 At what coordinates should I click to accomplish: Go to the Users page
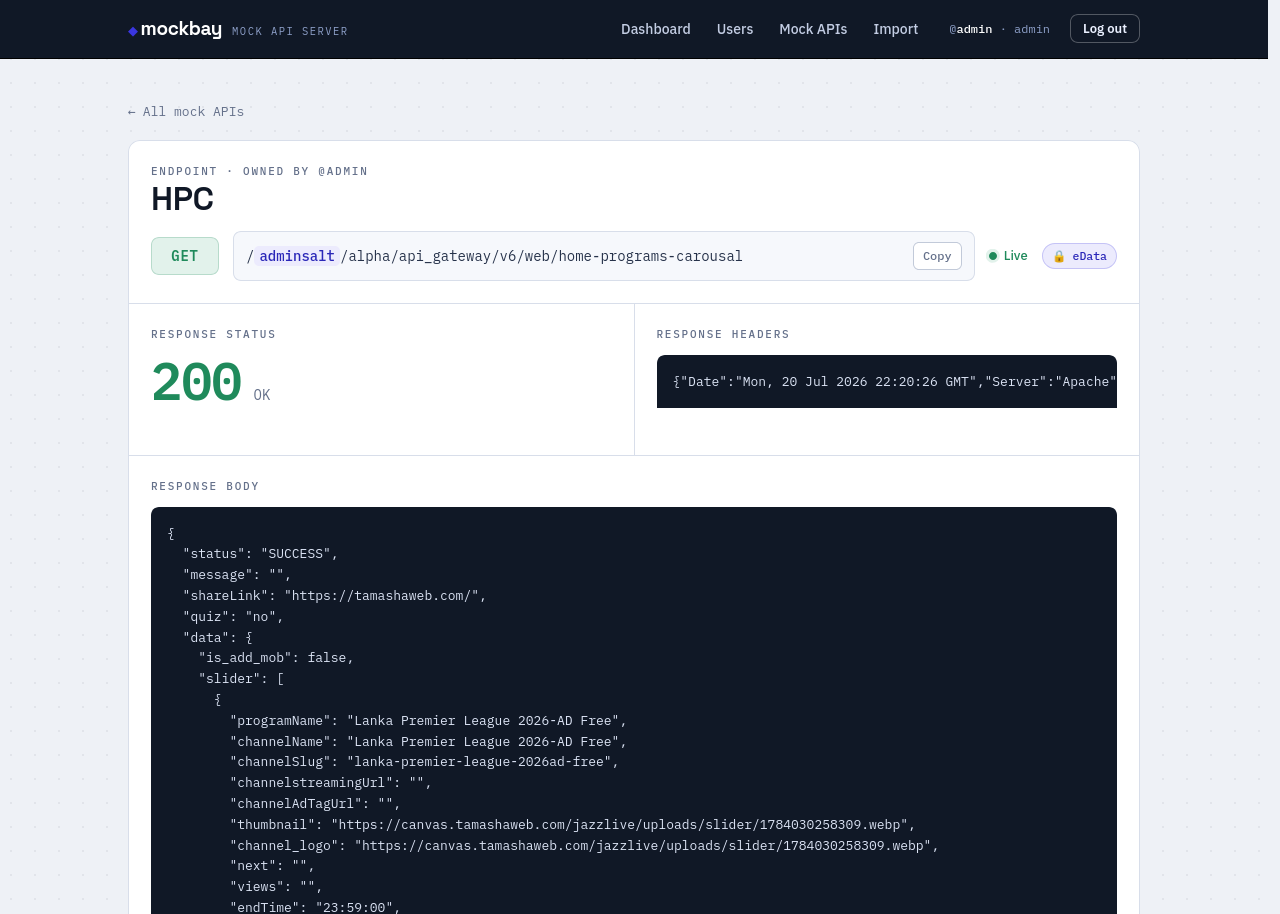click(x=735, y=29)
